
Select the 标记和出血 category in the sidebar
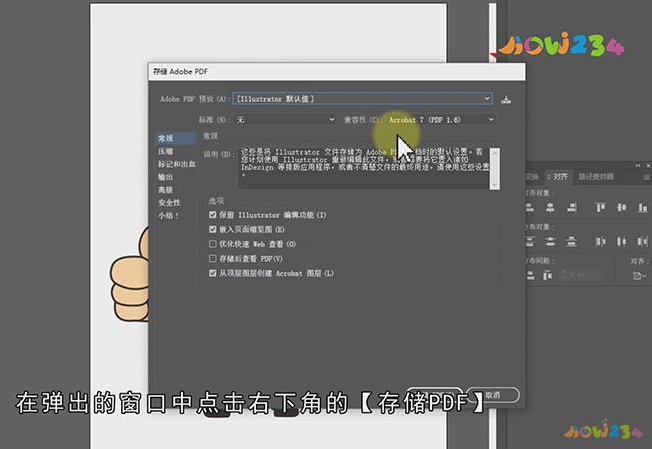[175, 164]
